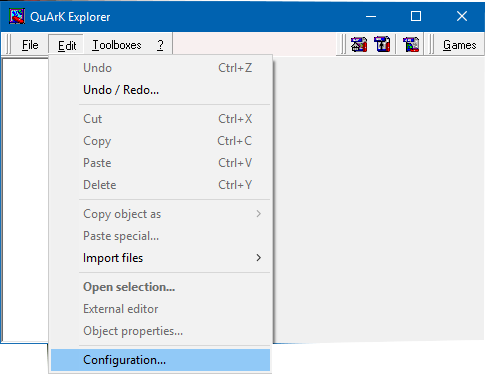The height and width of the screenshot is (374, 485).
Task: Expand the Import files submenu
Action: (161, 258)
